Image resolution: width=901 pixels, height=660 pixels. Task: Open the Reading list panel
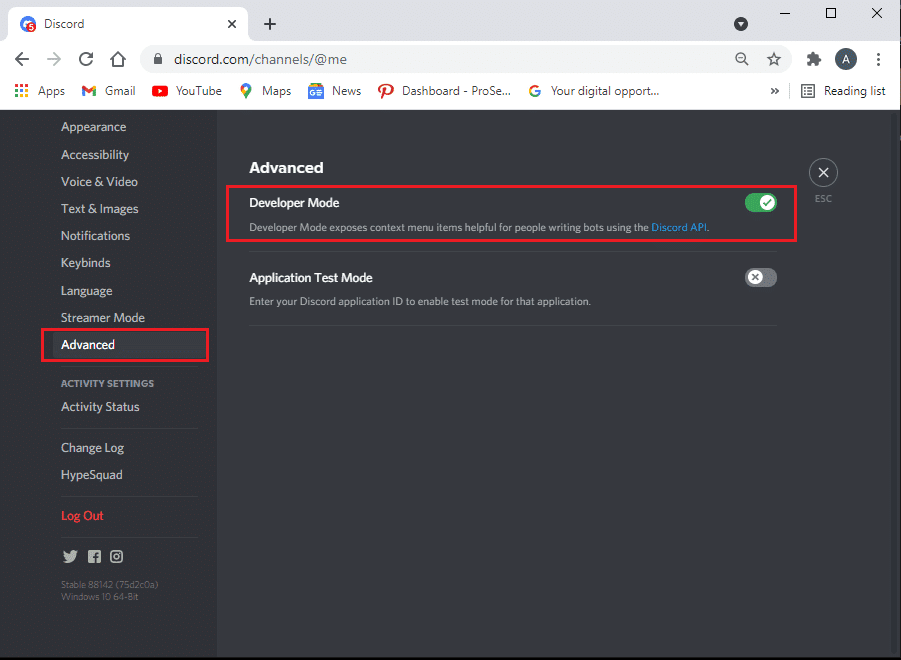point(843,91)
